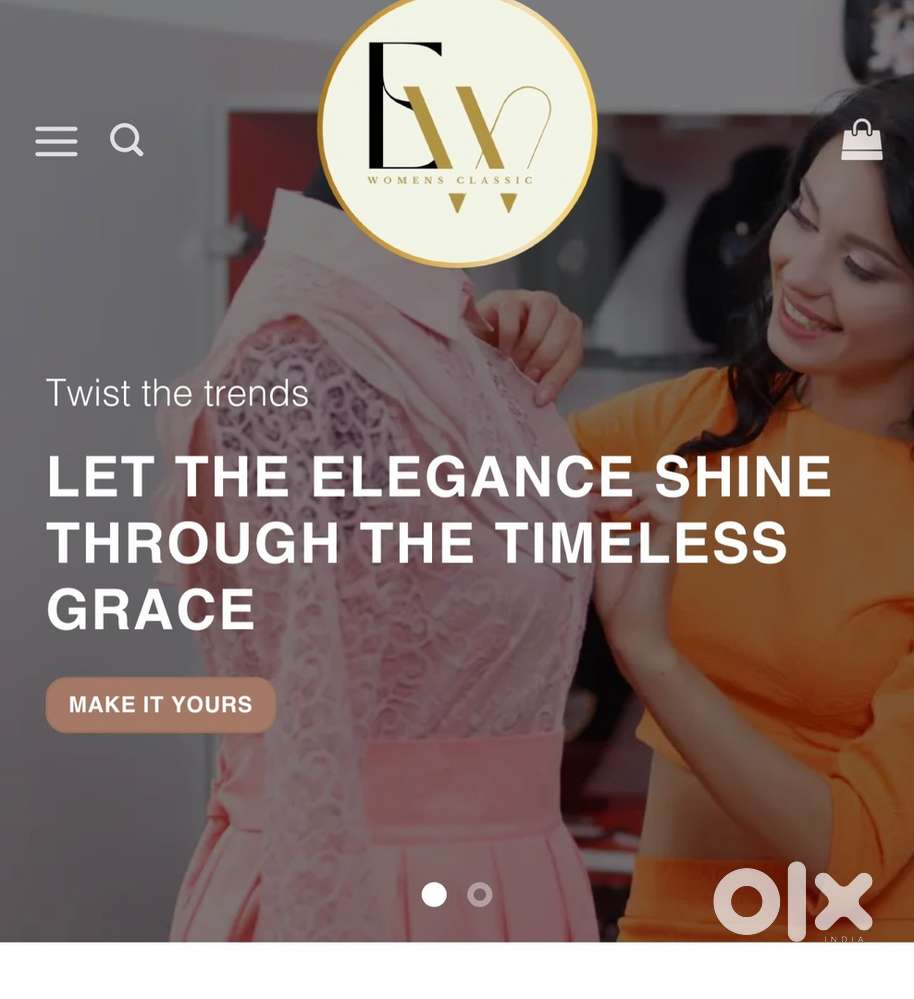914x999 pixels.
Task: Select the first carousel slide dot
Action: [x=434, y=895]
